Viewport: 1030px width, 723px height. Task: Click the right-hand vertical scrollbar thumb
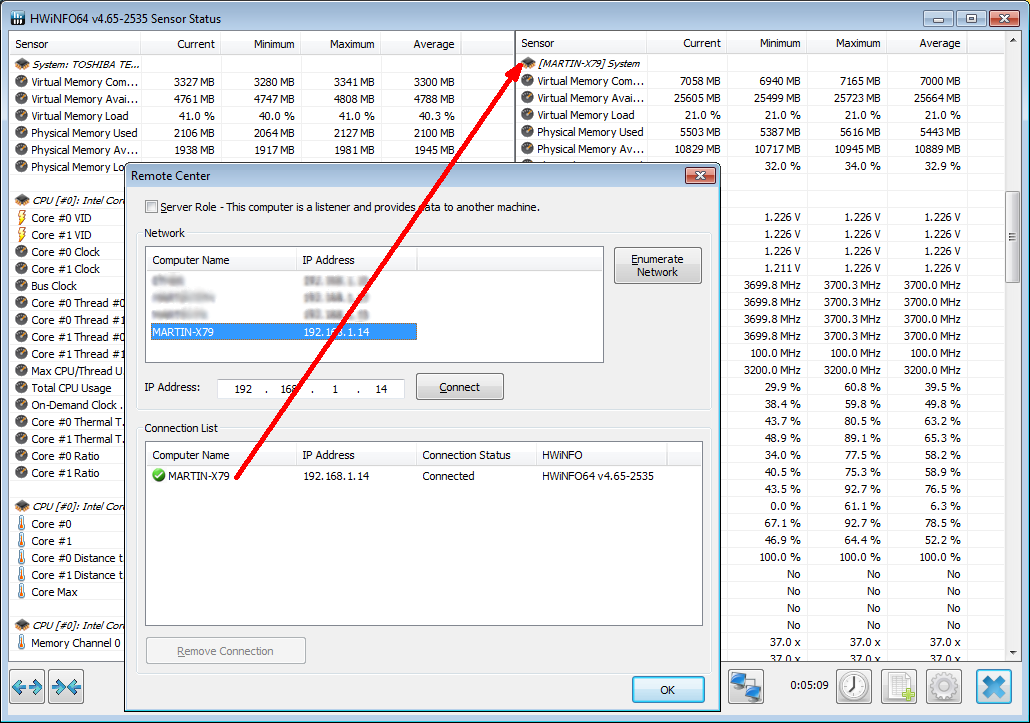point(1012,237)
